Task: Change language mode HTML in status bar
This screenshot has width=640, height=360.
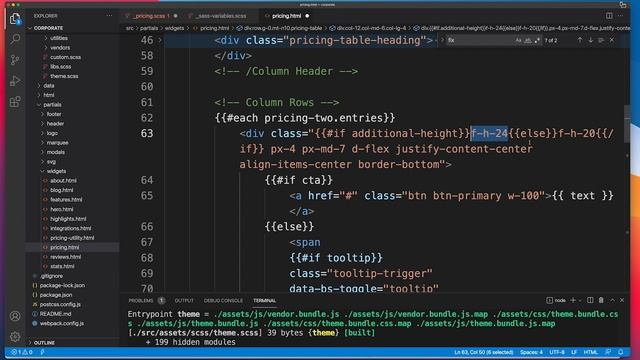Action: [590, 352]
